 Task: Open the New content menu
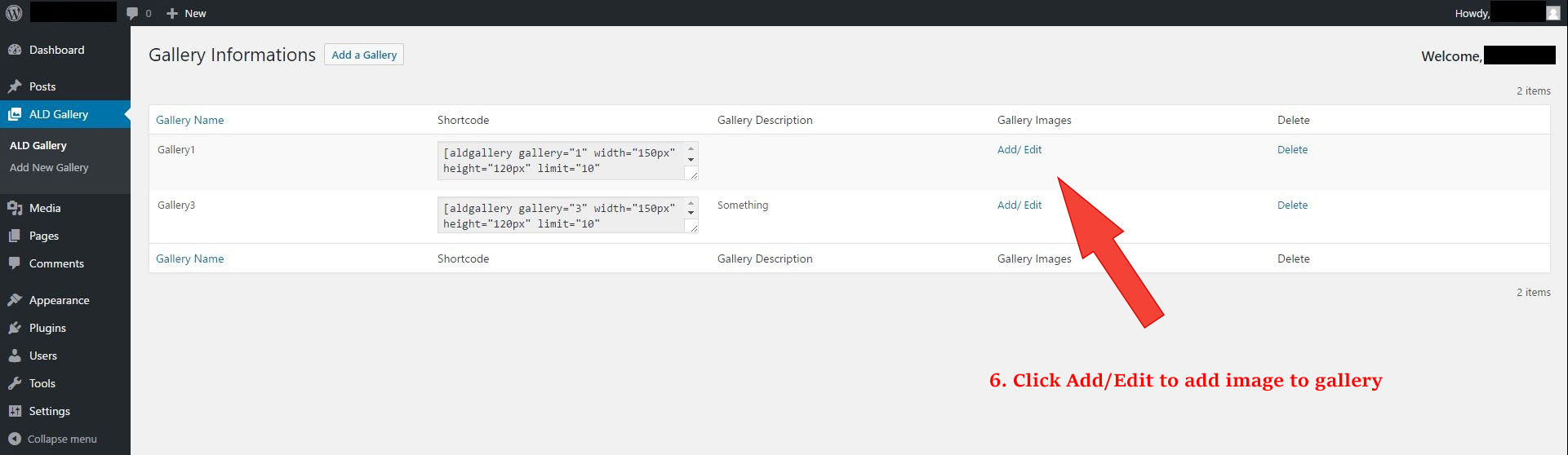click(x=186, y=13)
